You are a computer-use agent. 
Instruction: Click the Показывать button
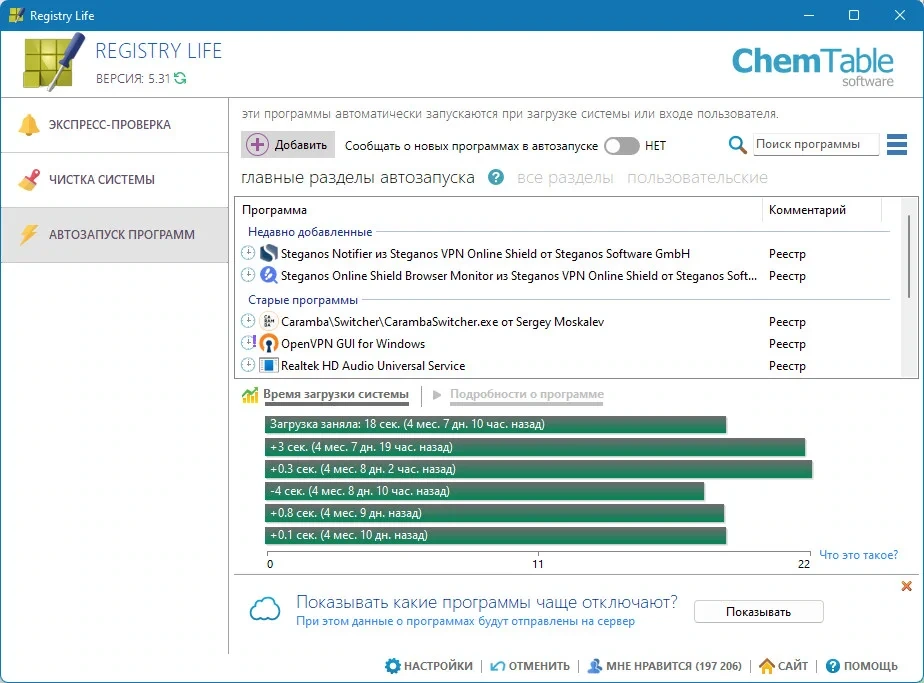pos(758,612)
